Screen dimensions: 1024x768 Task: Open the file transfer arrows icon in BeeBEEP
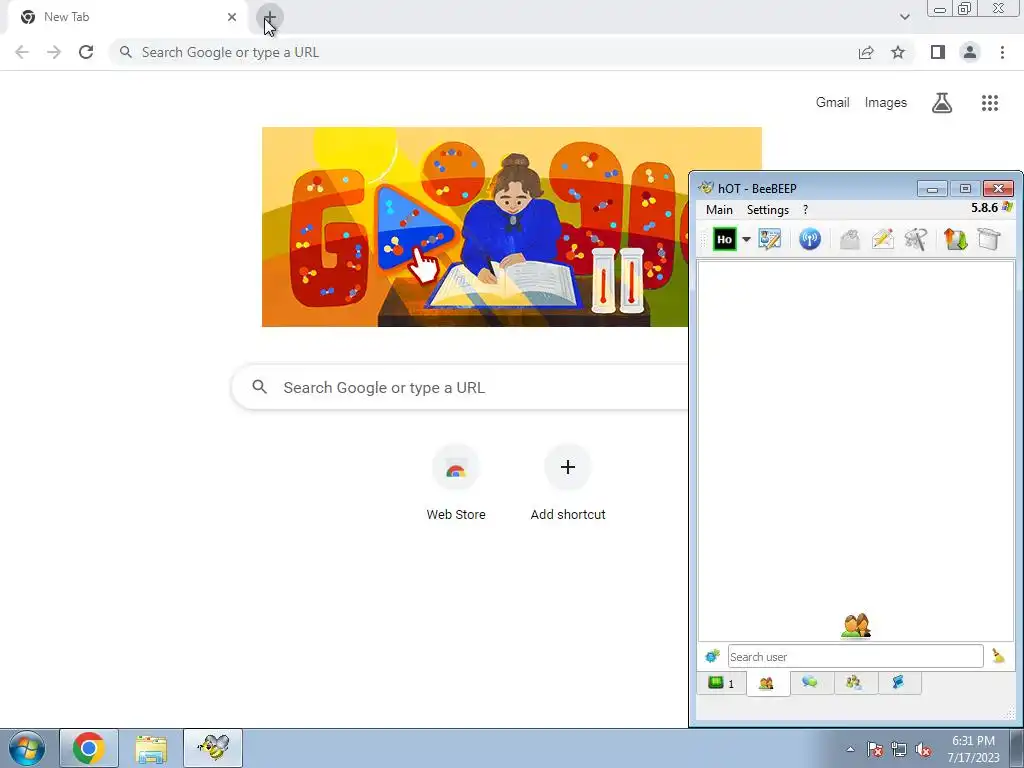point(955,239)
